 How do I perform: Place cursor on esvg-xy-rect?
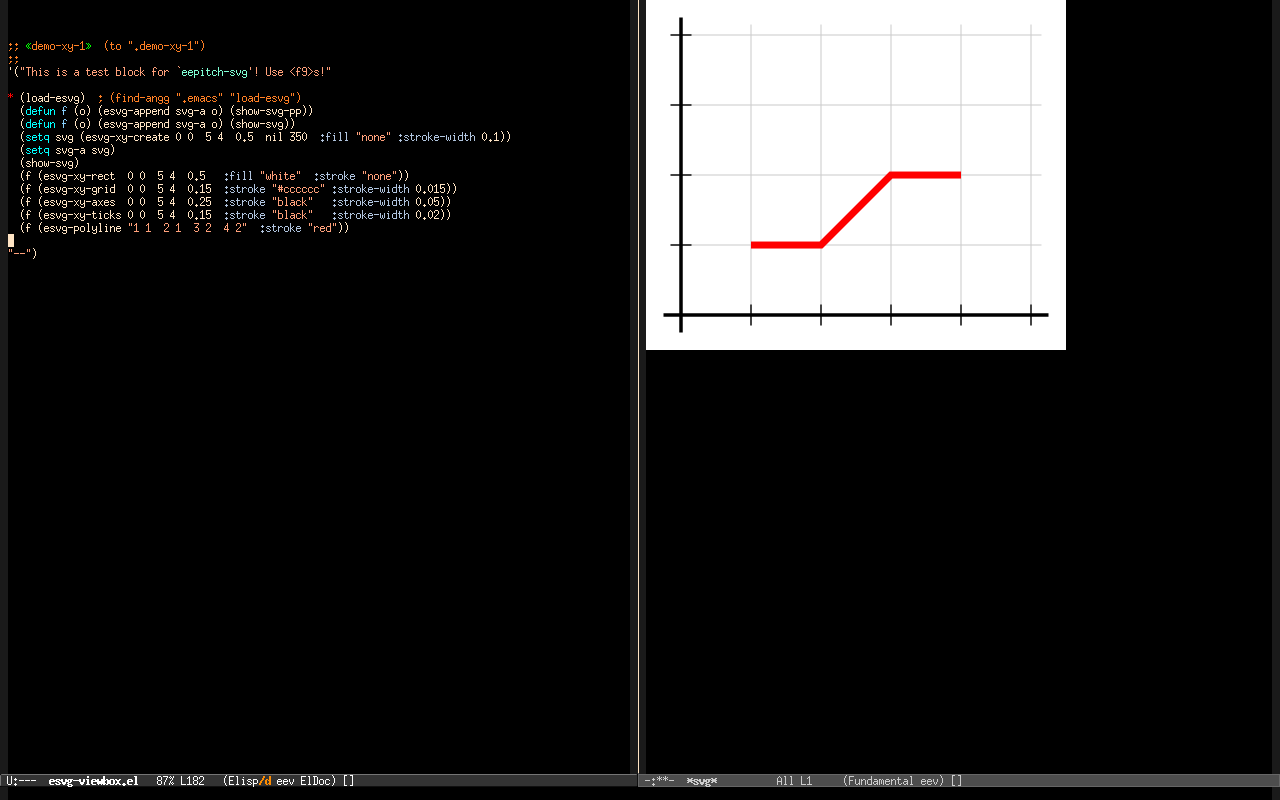(77, 176)
